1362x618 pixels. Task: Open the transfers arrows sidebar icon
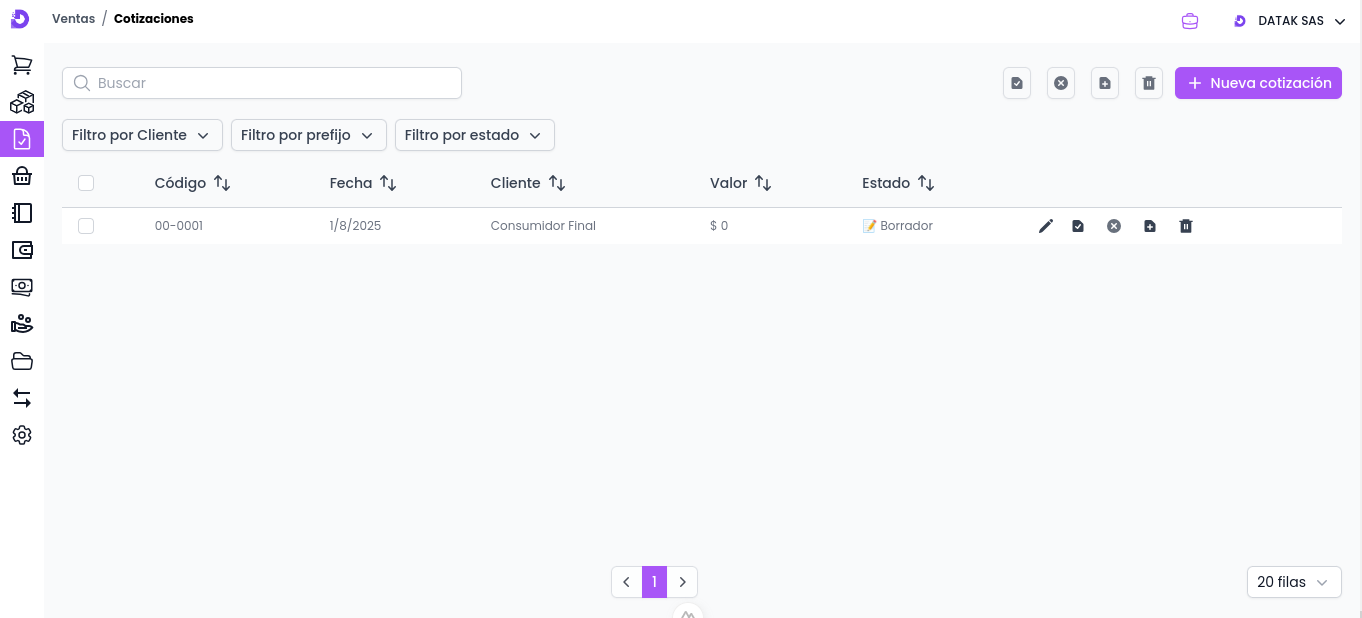click(x=22, y=398)
